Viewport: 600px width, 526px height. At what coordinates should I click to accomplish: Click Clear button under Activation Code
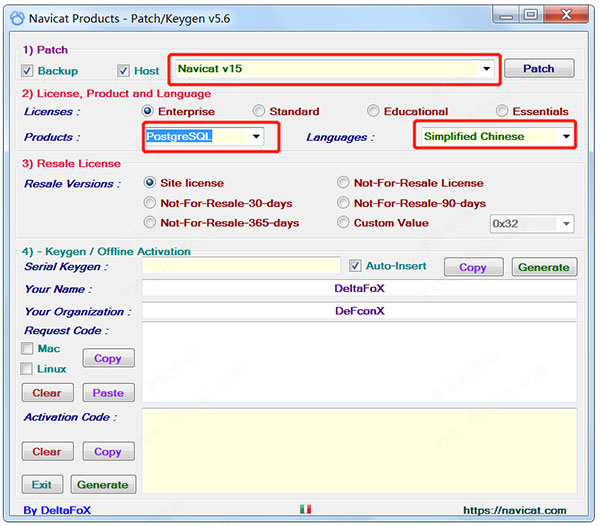click(47, 451)
